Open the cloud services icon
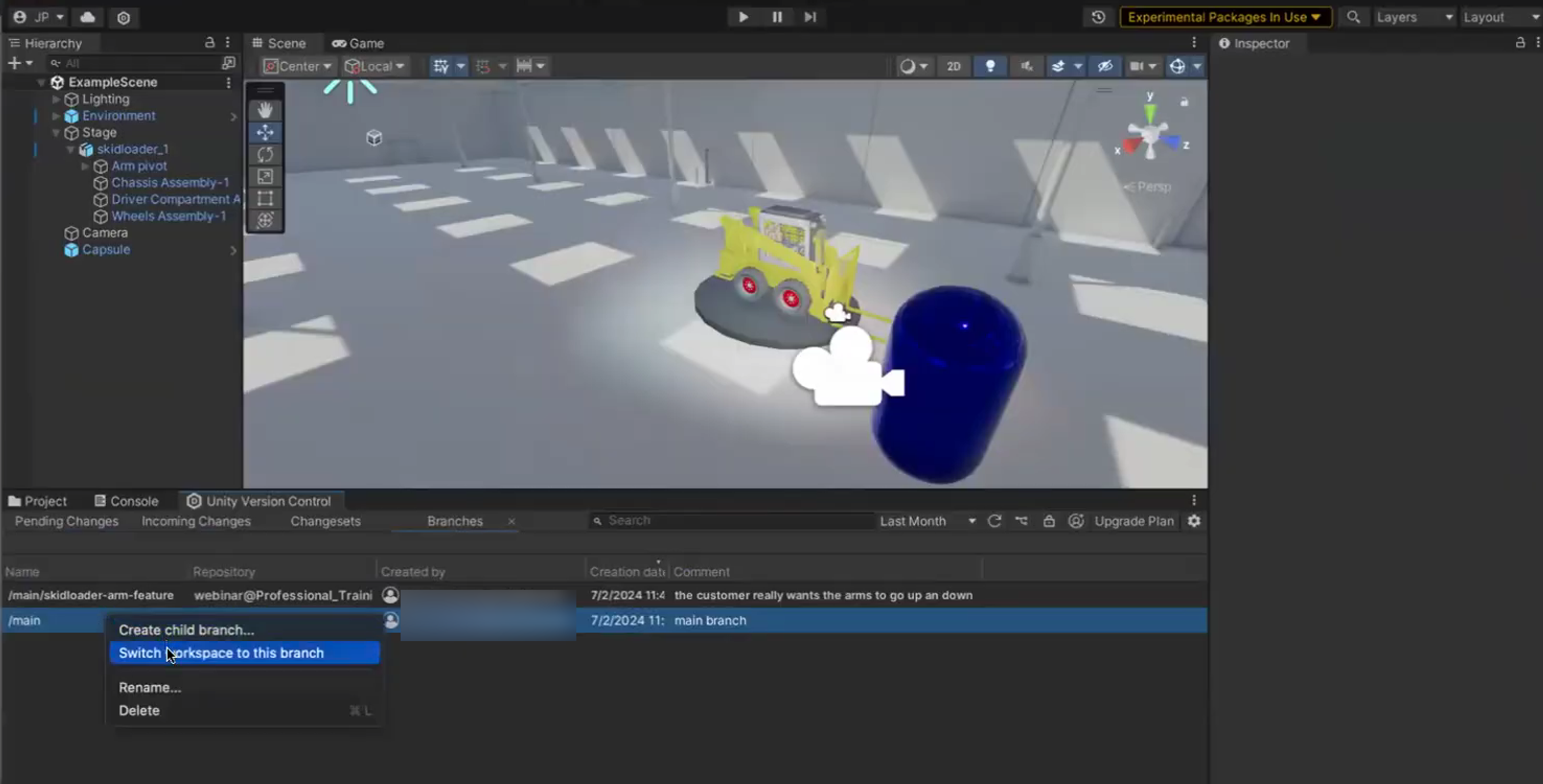Viewport: 1543px width, 784px height. tap(87, 17)
